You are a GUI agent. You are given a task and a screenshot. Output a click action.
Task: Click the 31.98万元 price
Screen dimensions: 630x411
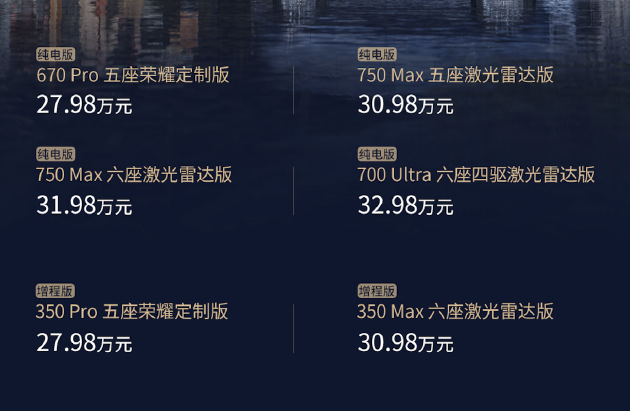point(84,205)
